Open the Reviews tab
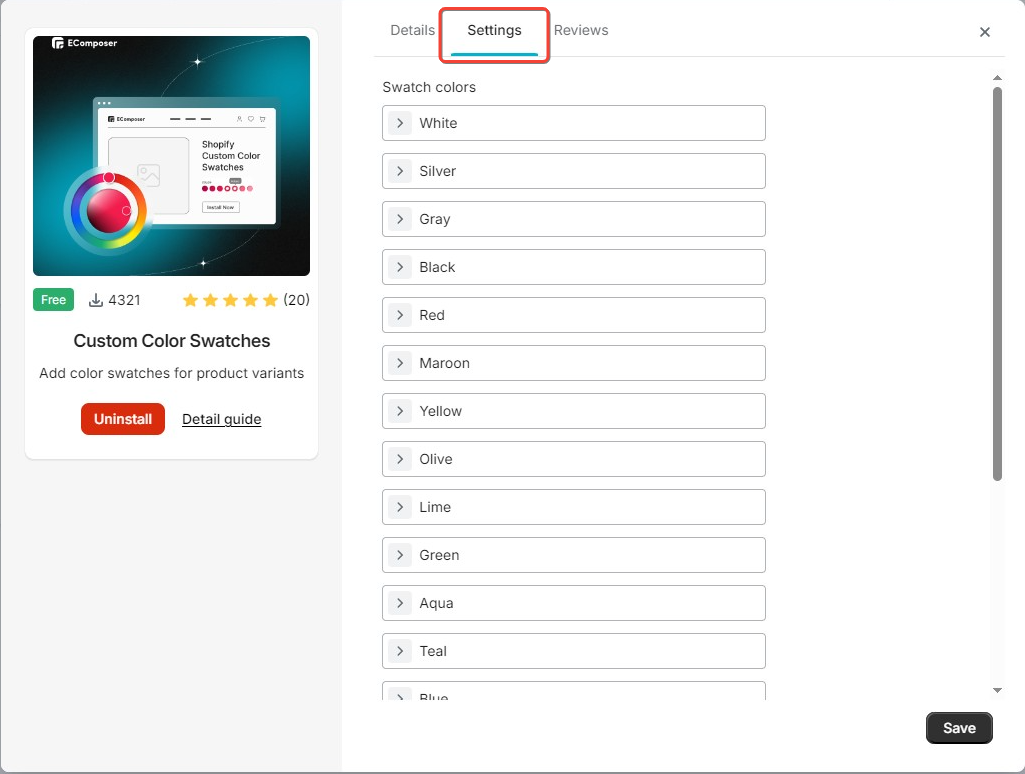This screenshot has width=1025, height=774. click(581, 30)
